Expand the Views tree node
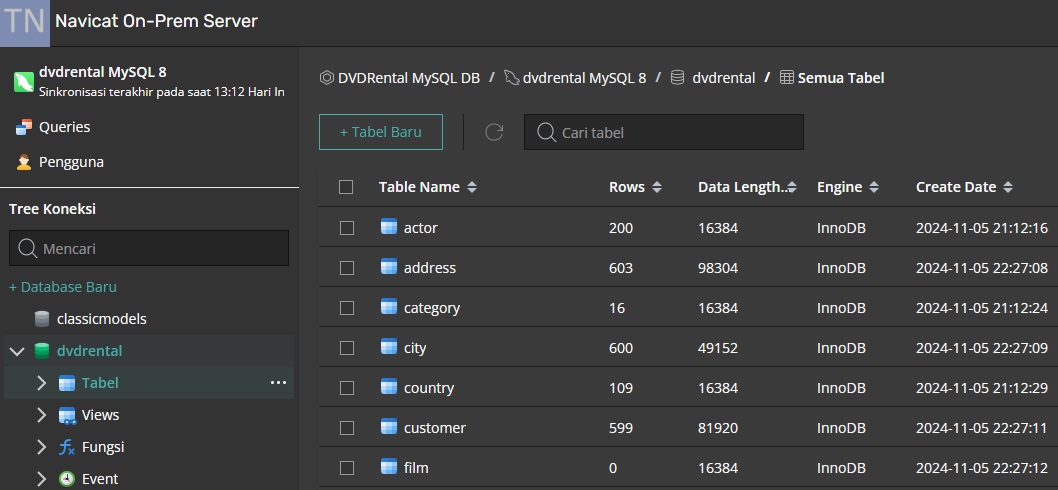Image resolution: width=1058 pixels, height=490 pixels. tap(41, 415)
